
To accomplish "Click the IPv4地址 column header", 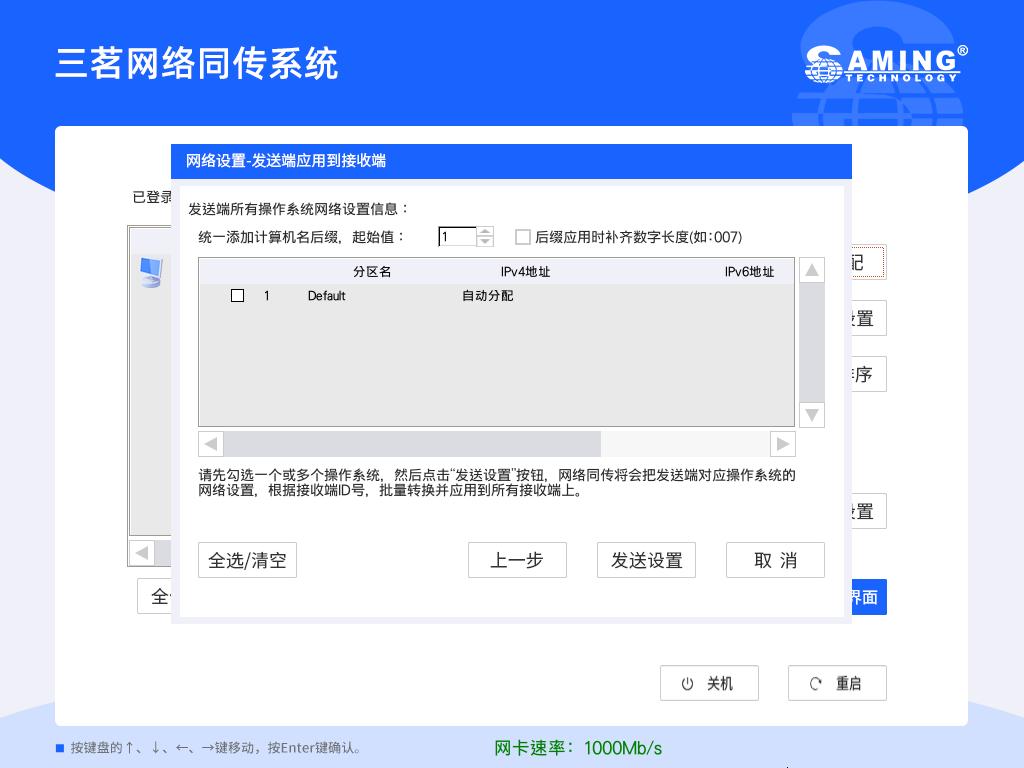I will [525, 272].
